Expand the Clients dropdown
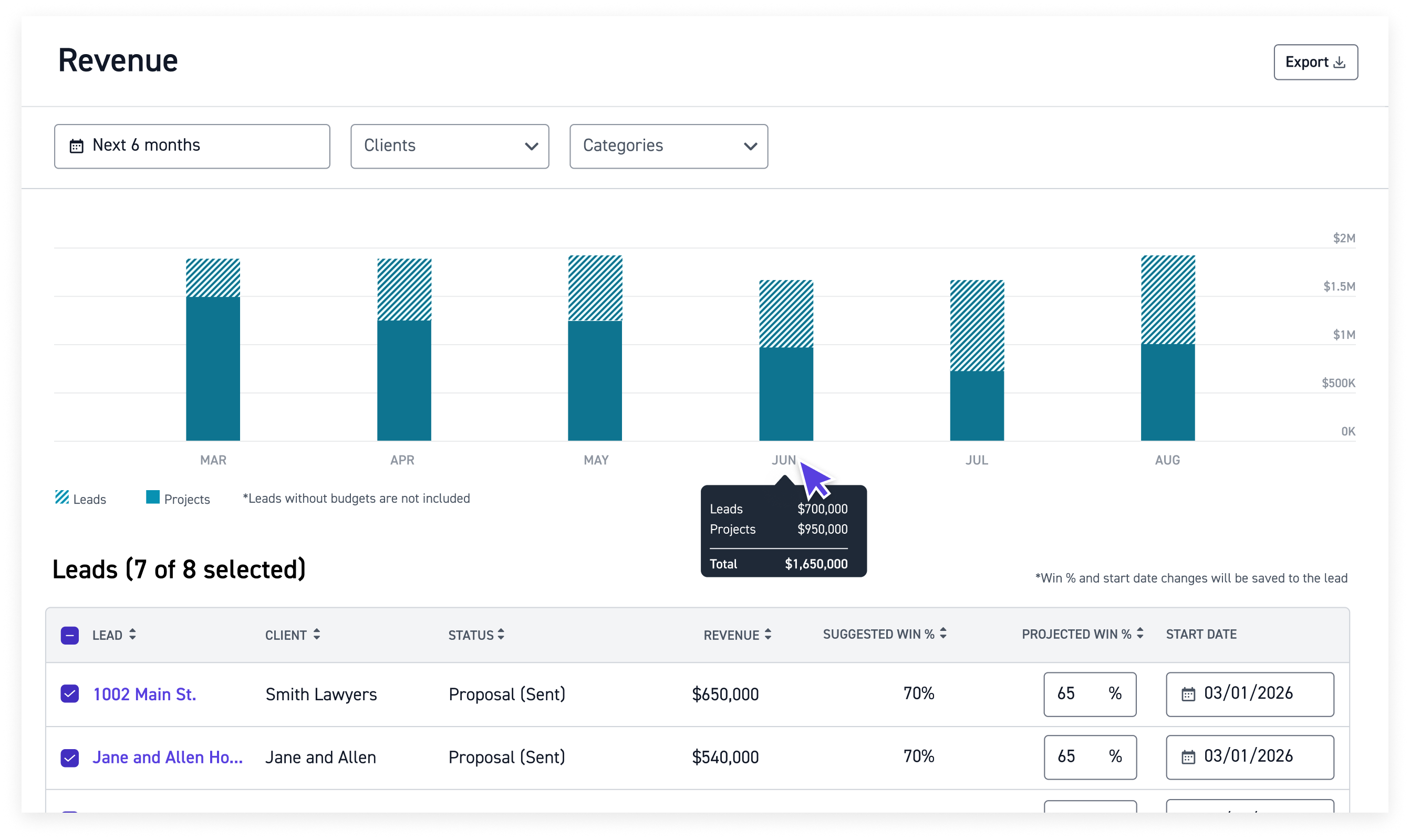Viewport: 1410px width, 840px height. pyautogui.click(x=450, y=146)
